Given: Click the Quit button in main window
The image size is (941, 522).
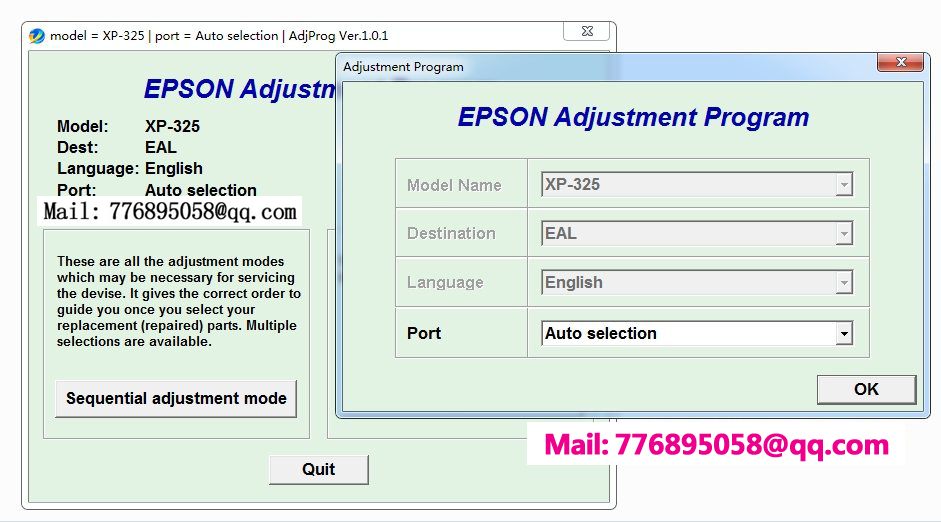Looking at the screenshot, I should (x=319, y=469).
